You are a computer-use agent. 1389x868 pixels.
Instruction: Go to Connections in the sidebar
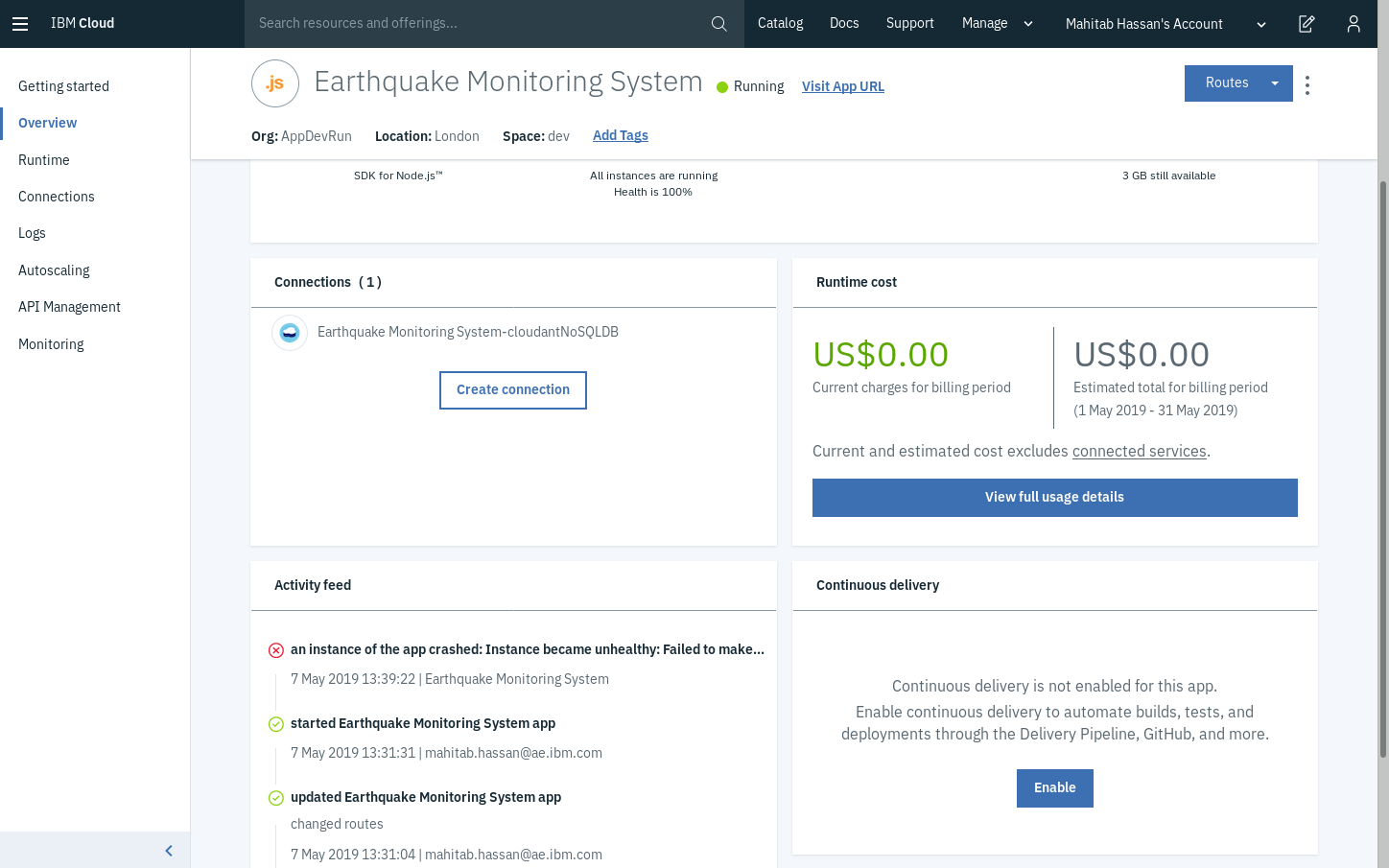57,197
